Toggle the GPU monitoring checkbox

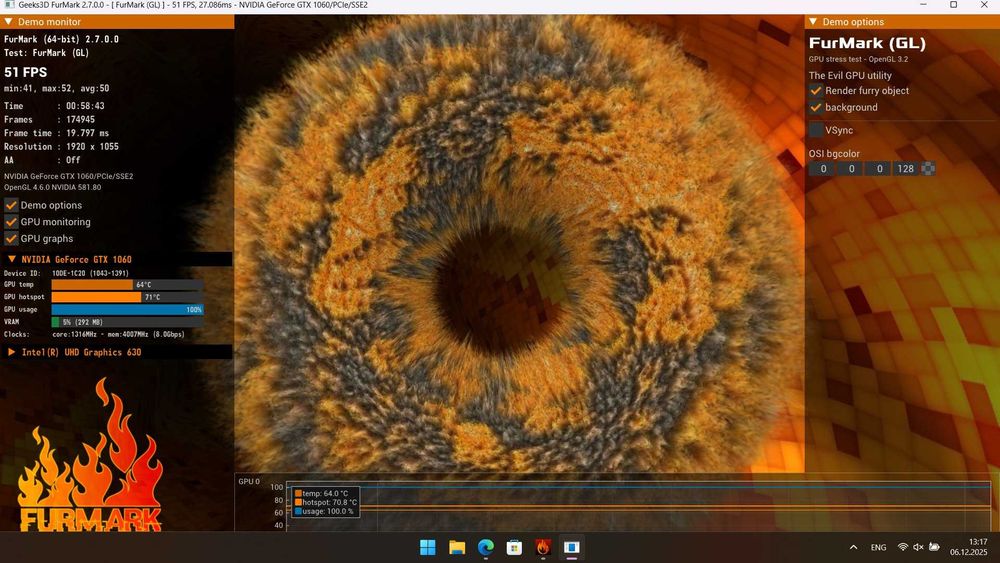[11, 222]
